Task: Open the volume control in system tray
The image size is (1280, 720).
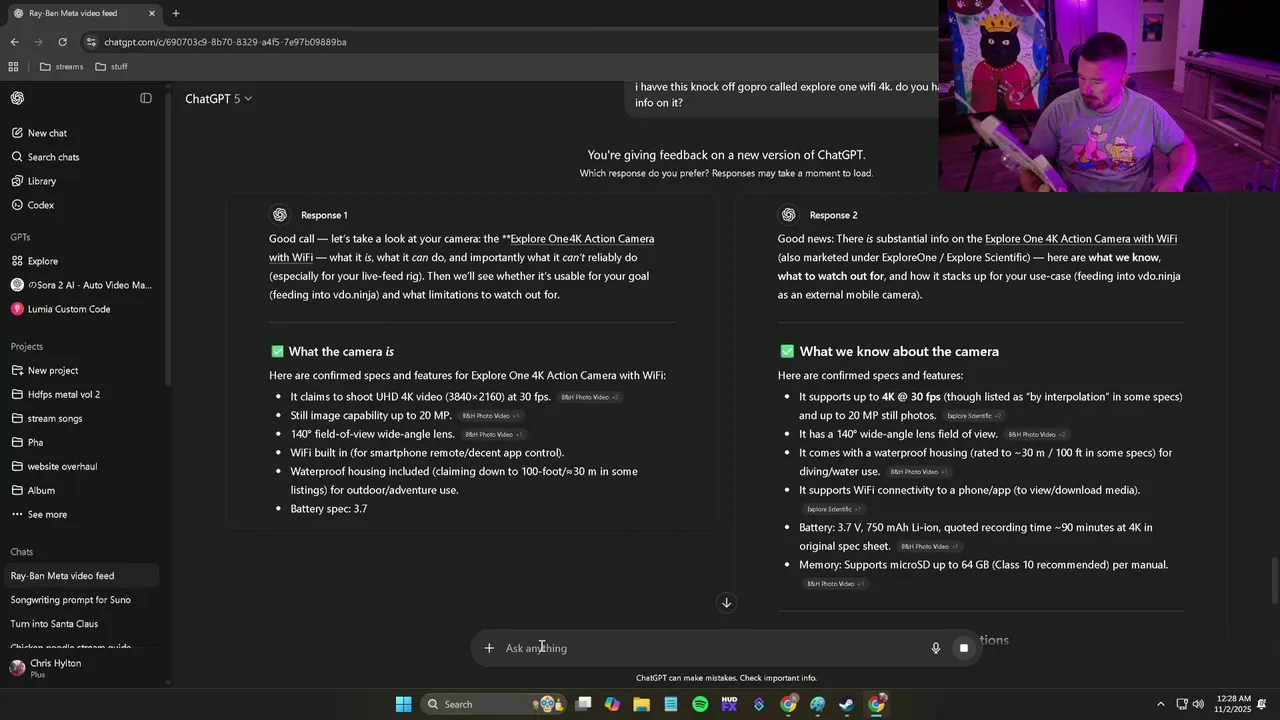Action: tap(1198, 704)
